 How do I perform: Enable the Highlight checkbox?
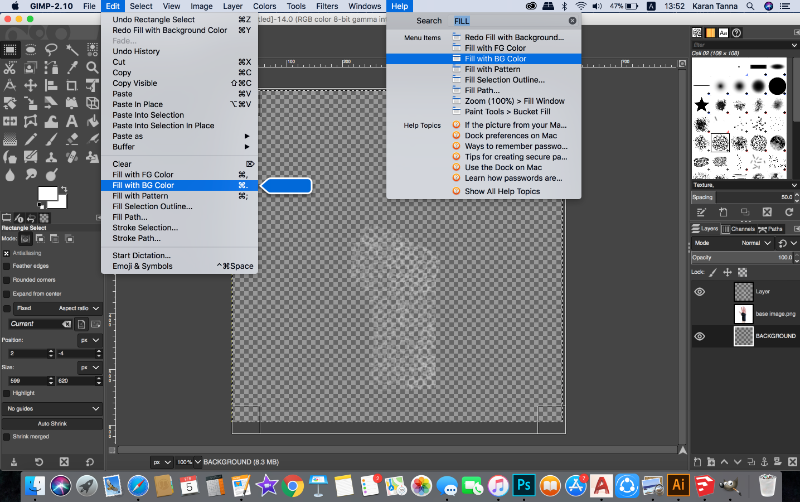point(7,393)
